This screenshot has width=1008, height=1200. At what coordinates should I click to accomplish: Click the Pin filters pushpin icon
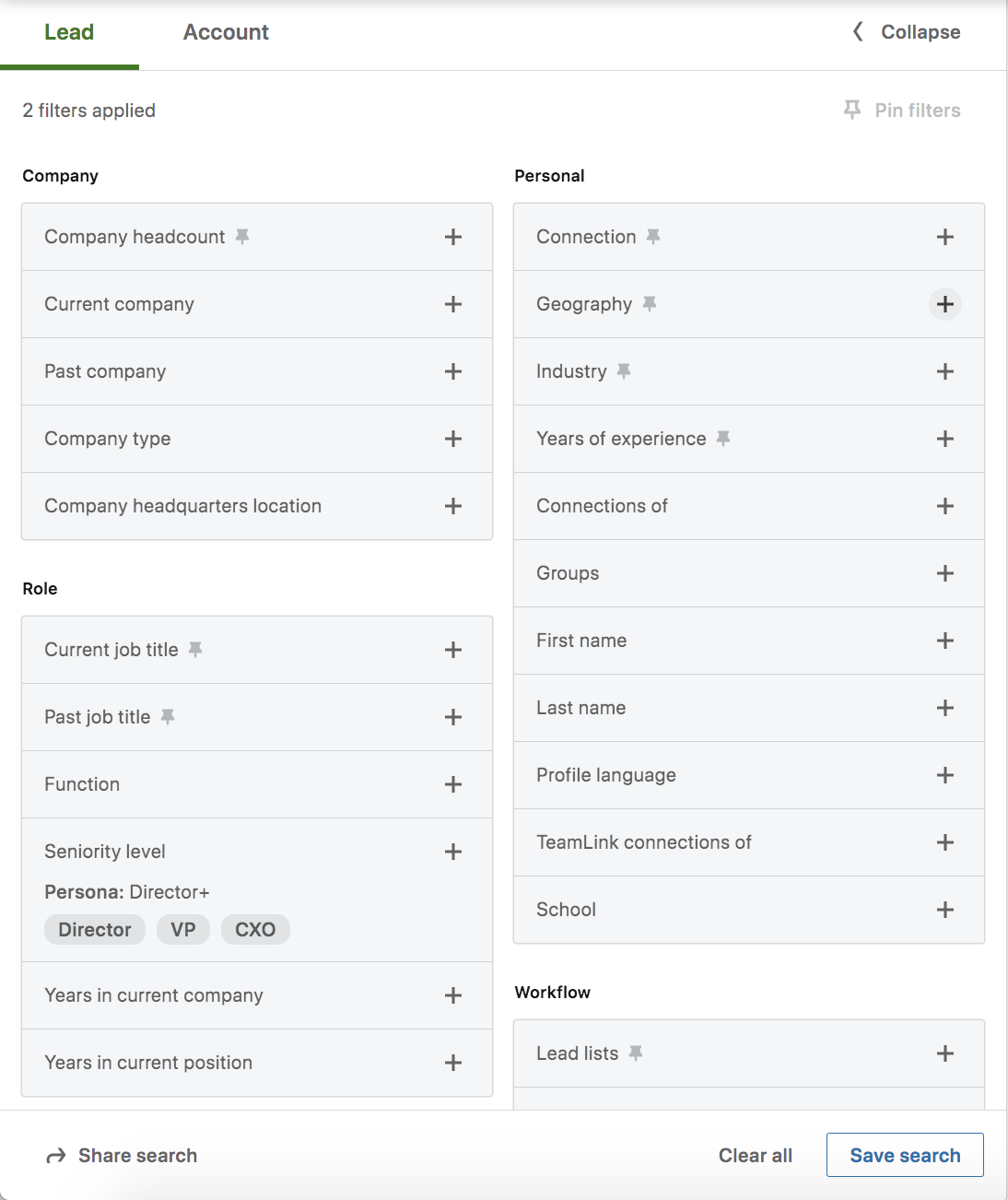[x=852, y=111]
